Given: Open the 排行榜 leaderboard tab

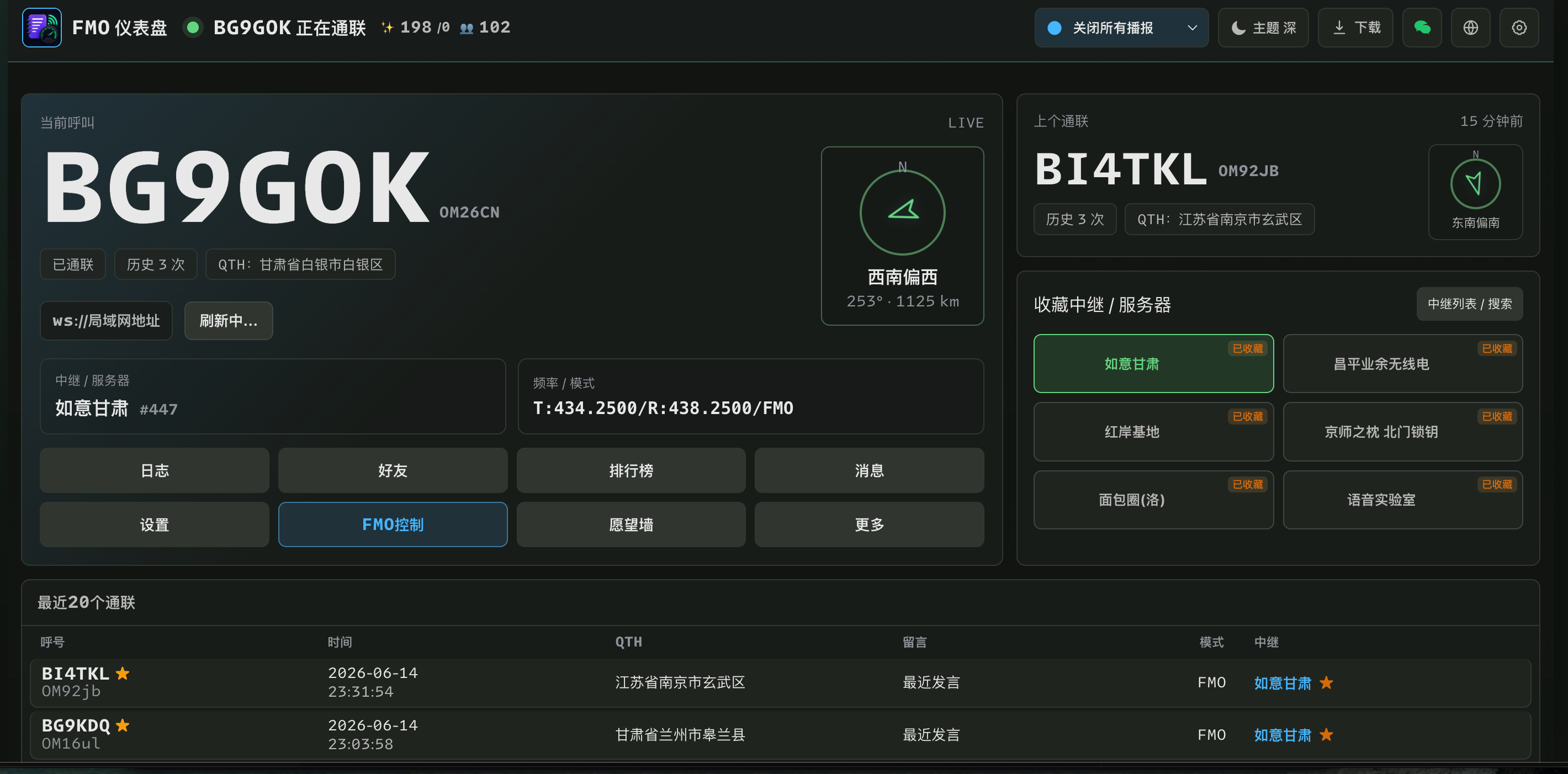Looking at the screenshot, I should click(631, 470).
